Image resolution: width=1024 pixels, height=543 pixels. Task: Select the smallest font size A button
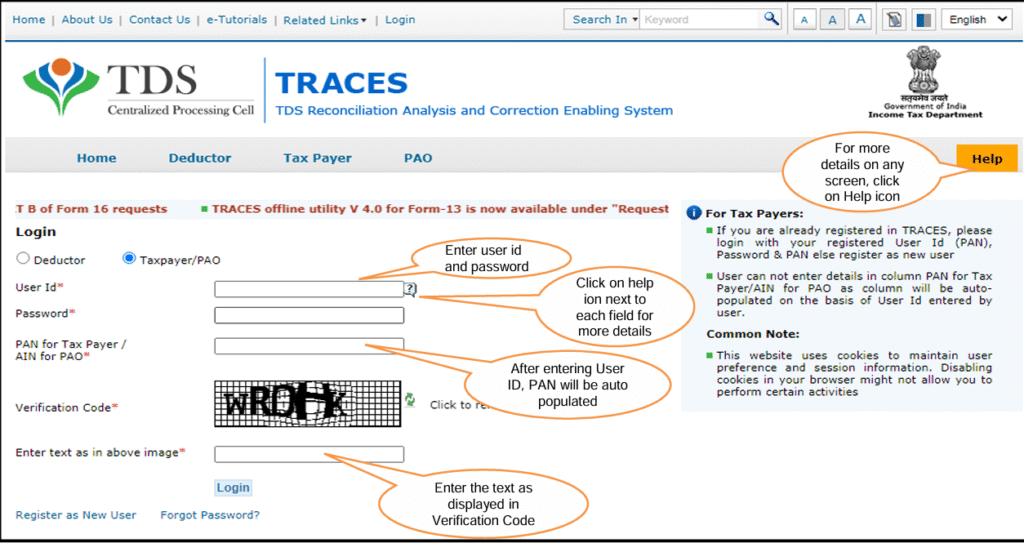pyautogui.click(x=805, y=20)
